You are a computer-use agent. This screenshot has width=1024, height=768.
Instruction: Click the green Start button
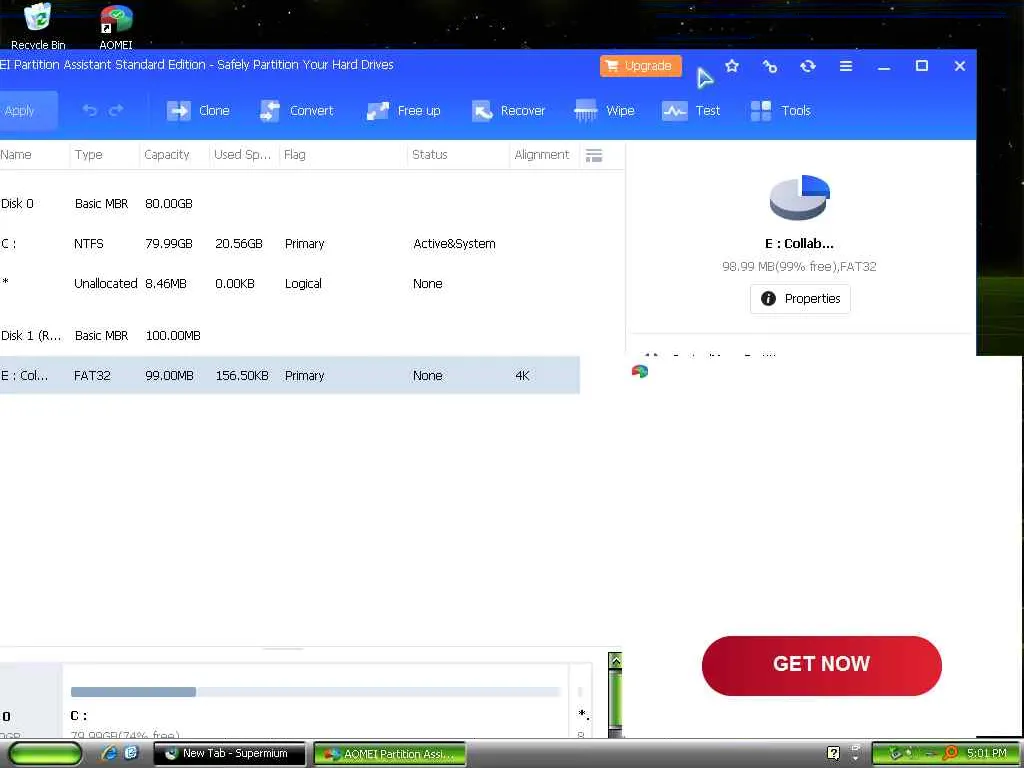45,754
